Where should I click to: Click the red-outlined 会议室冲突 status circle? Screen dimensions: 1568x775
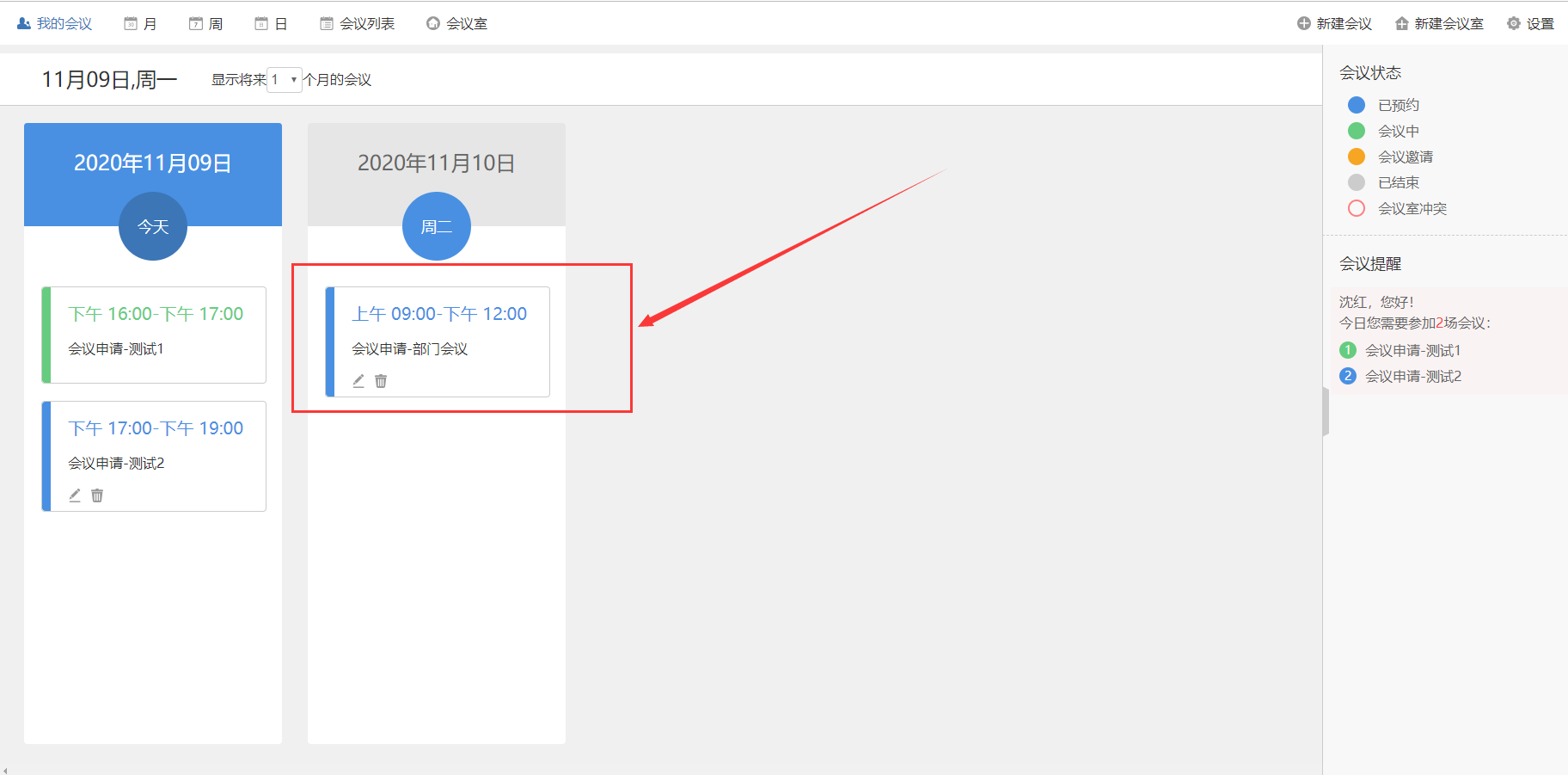point(1357,208)
